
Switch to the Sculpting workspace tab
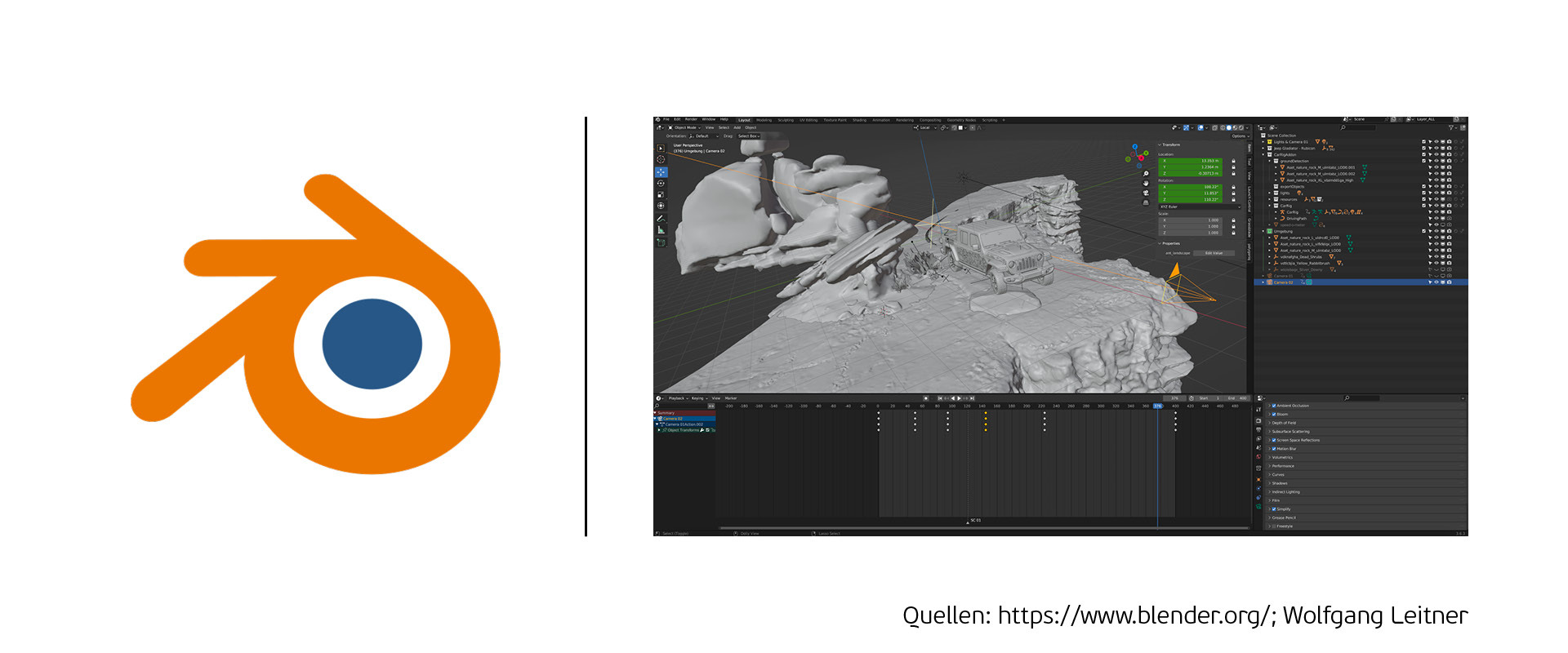pyautogui.click(x=785, y=120)
